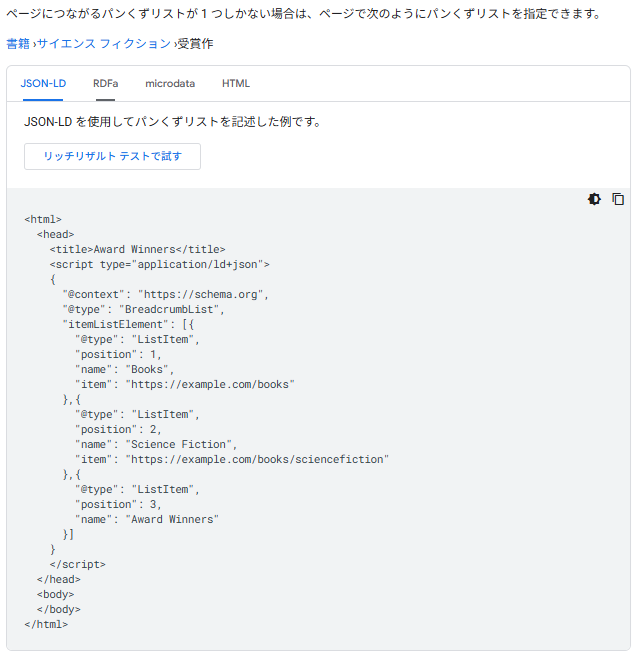Select the JSON-LD tab
Viewport: 637px width, 654px height.
coord(43,83)
